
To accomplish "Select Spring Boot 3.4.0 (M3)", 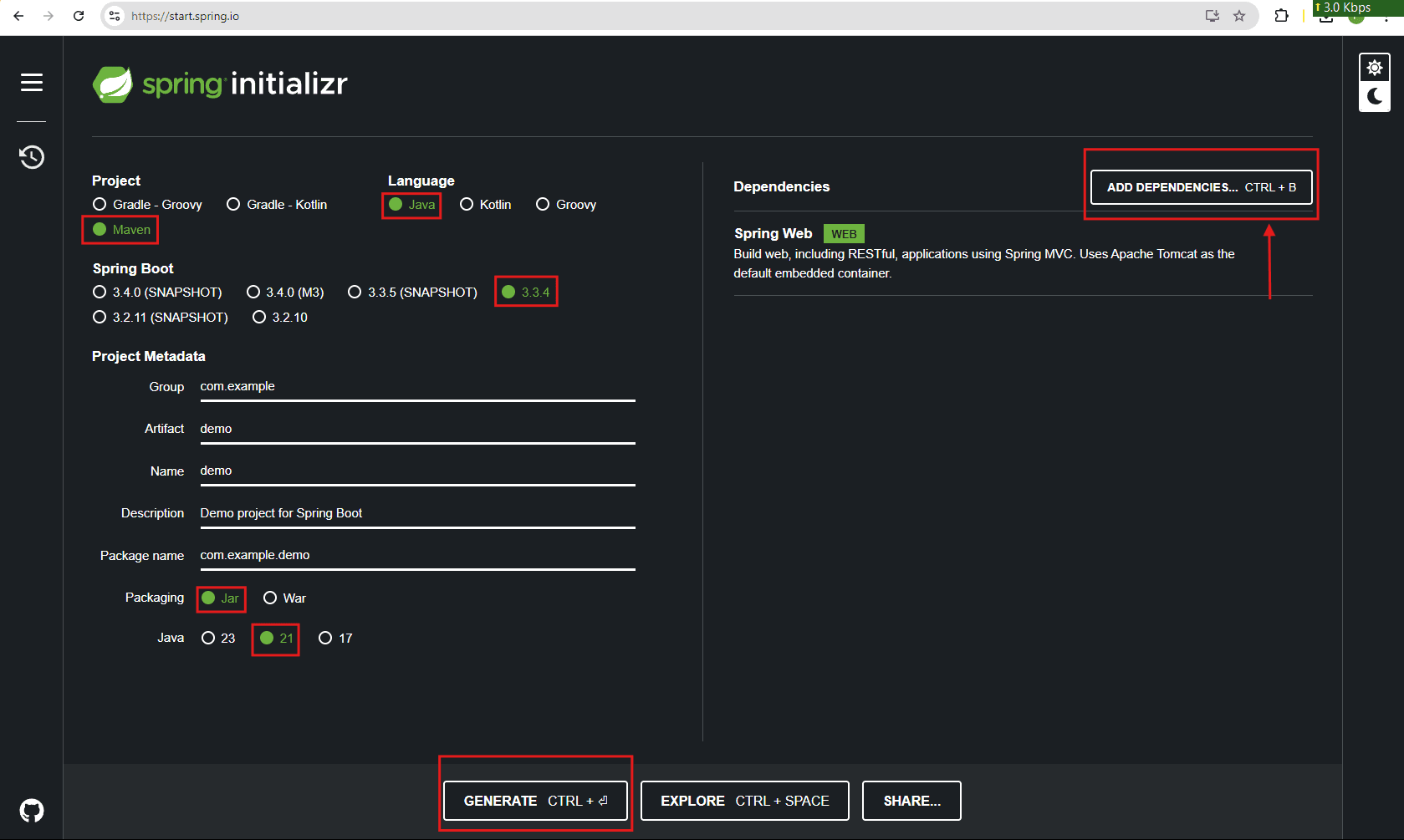I will click(x=285, y=293).
